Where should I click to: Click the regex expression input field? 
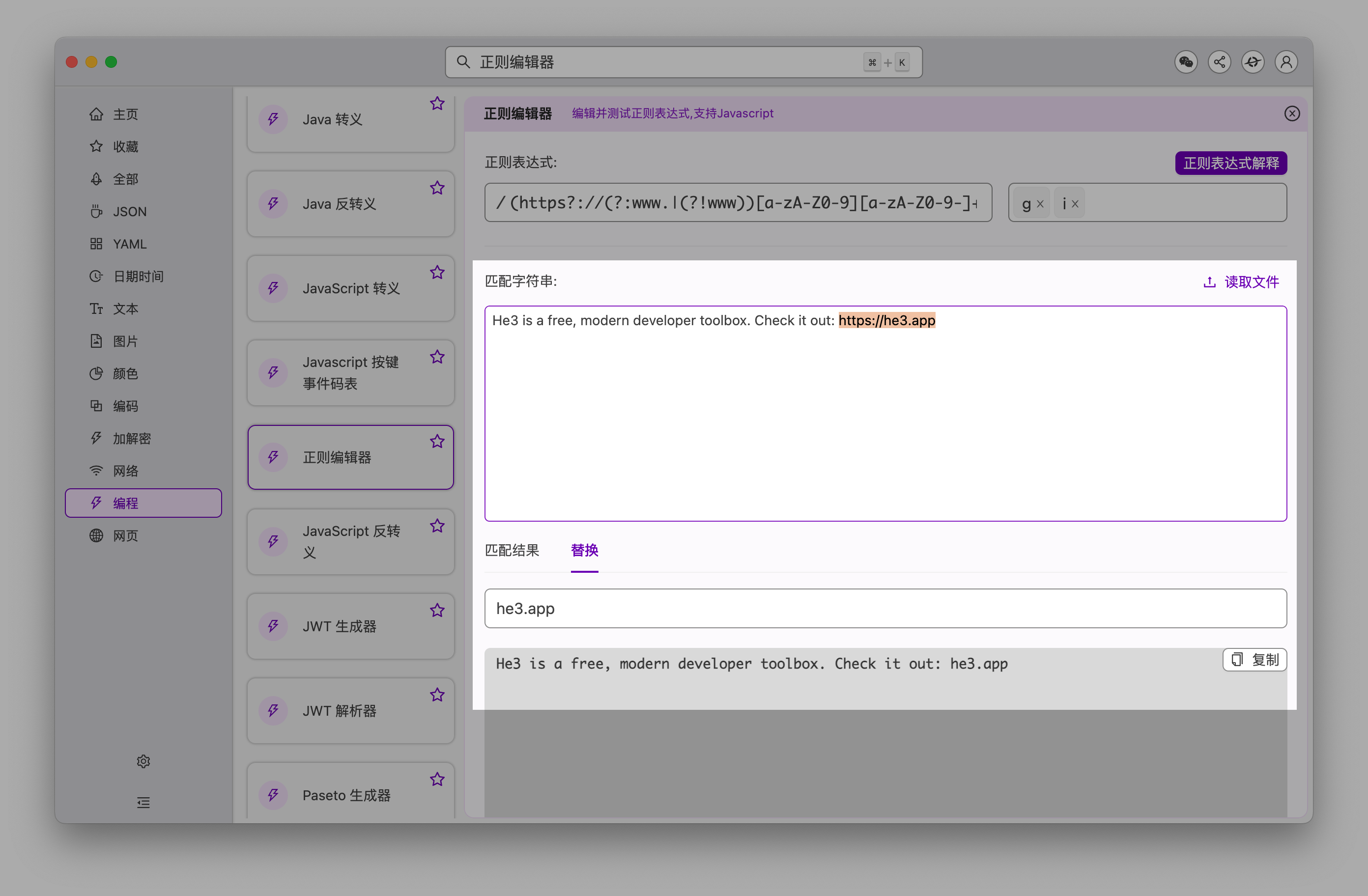pos(738,203)
